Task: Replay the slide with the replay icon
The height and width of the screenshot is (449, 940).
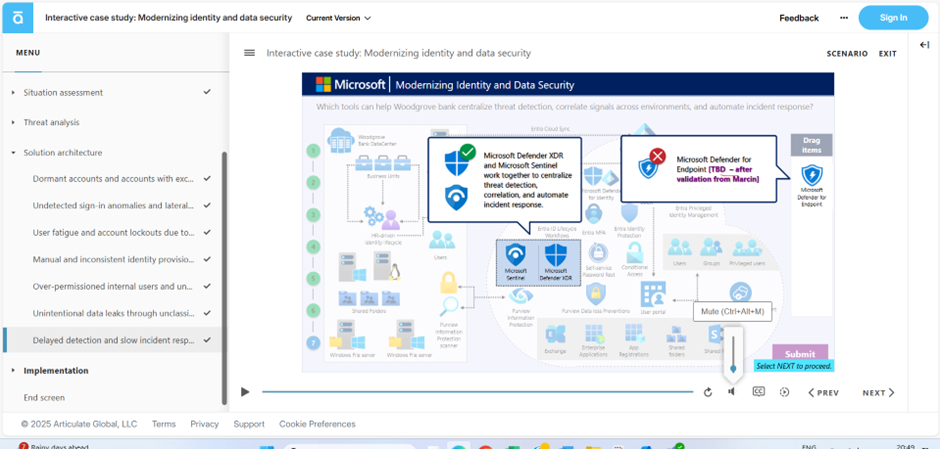Action: click(708, 392)
